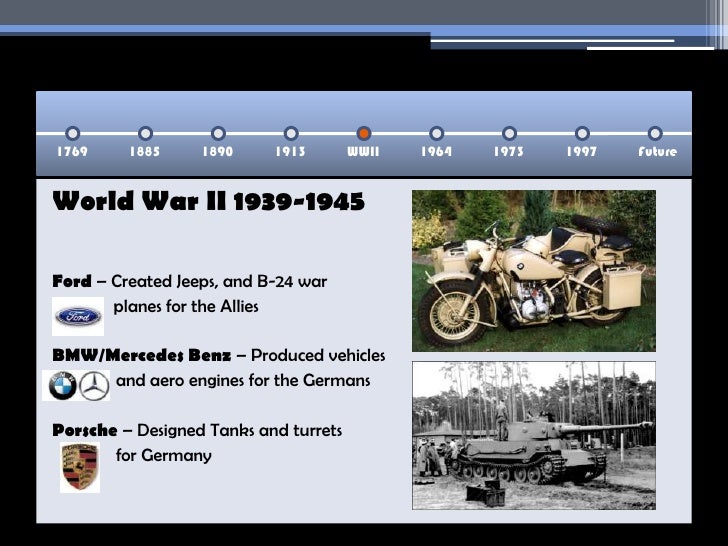728x546 pixels.
Task: Click the Porsche crest logo icon
Action: tap(80, 467)
